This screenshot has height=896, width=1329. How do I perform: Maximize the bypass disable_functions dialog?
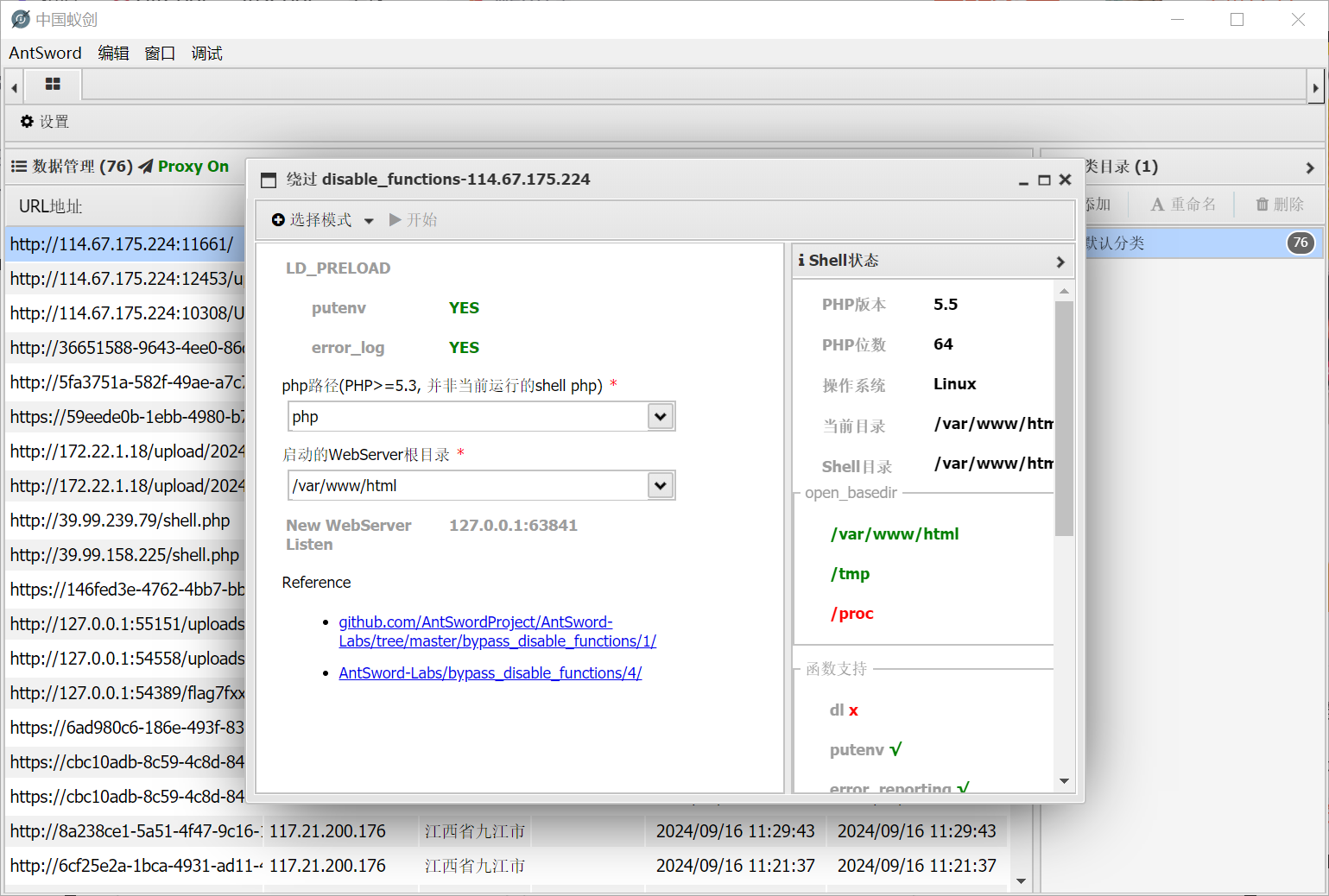click(x=1044, y=180)
